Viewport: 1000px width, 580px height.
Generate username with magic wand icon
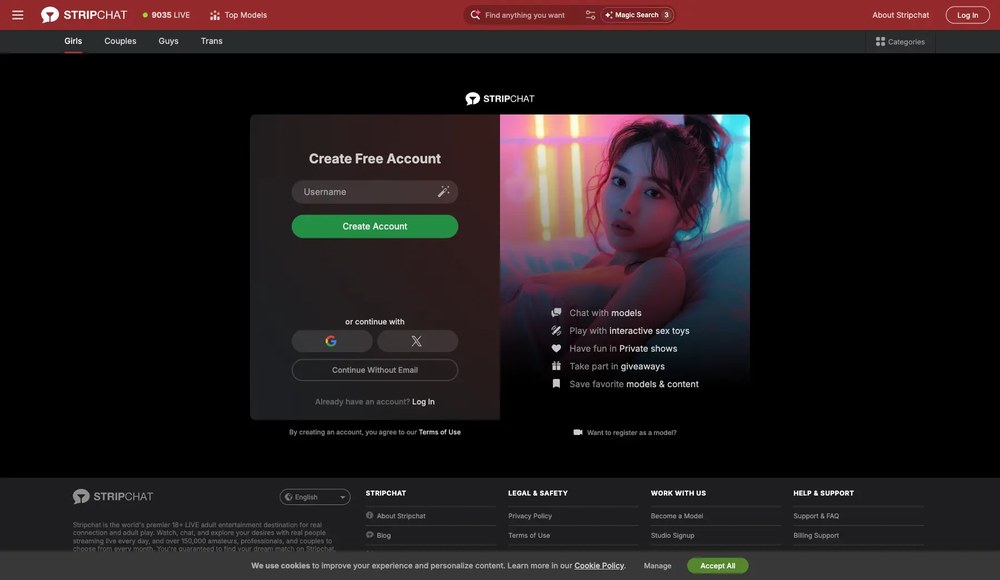point(443,191)
